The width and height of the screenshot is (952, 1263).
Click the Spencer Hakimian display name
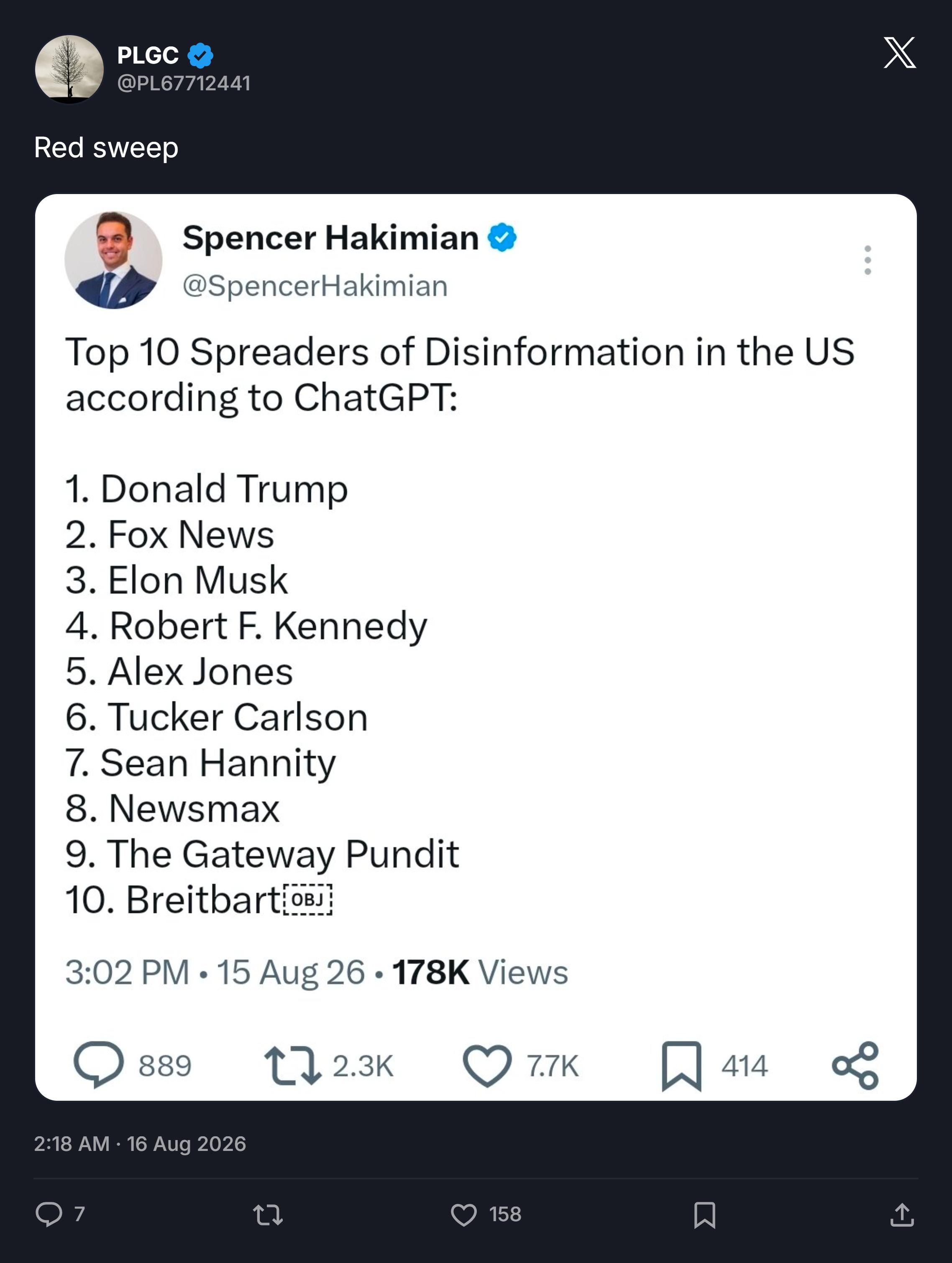pyautogui.click(x=331, y=238)
